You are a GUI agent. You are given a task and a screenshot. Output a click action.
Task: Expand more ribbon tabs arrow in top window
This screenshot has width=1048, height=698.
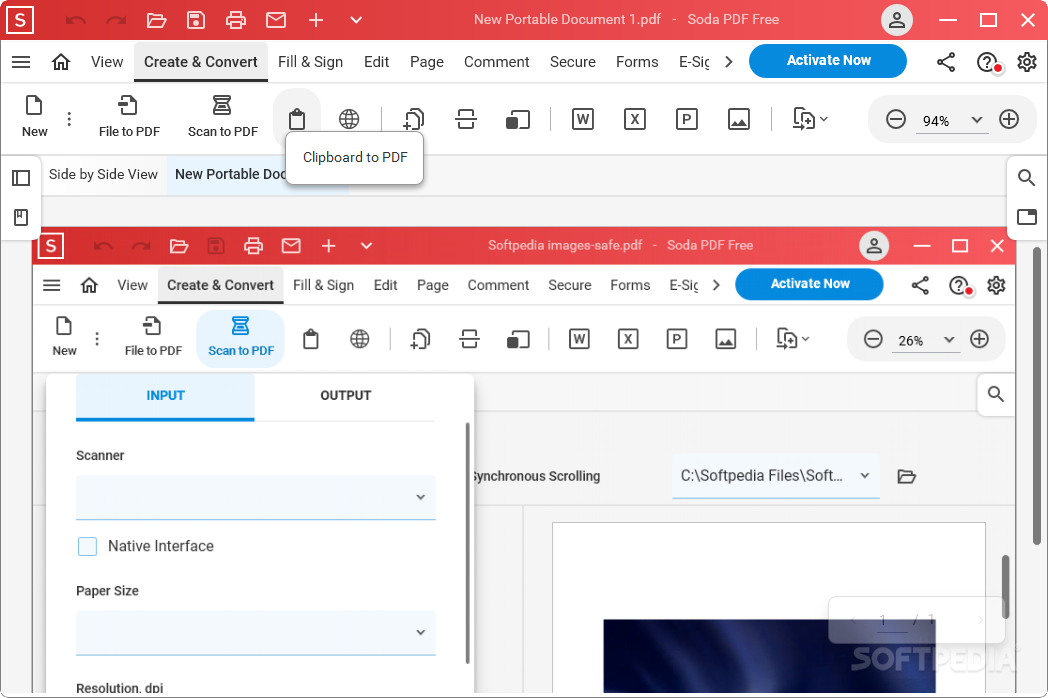point(729,62)
